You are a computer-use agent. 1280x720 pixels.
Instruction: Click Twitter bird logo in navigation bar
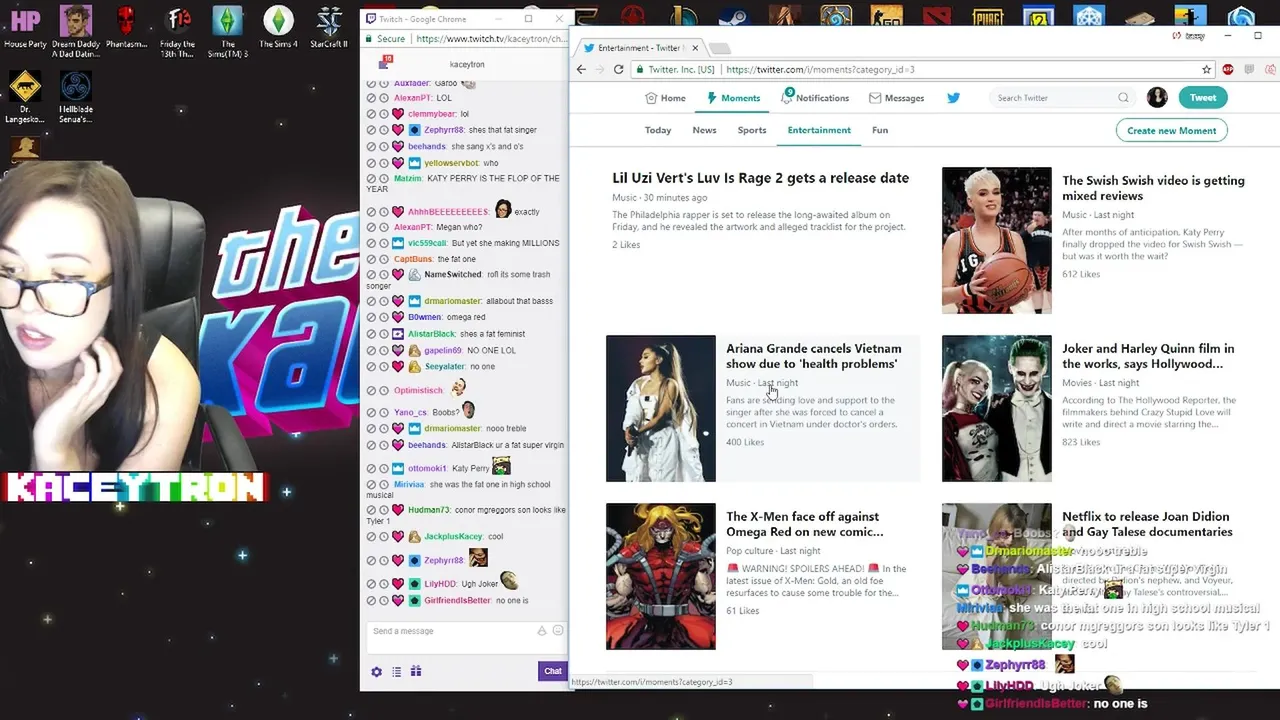pyautogui.click(x=953, y=98)
